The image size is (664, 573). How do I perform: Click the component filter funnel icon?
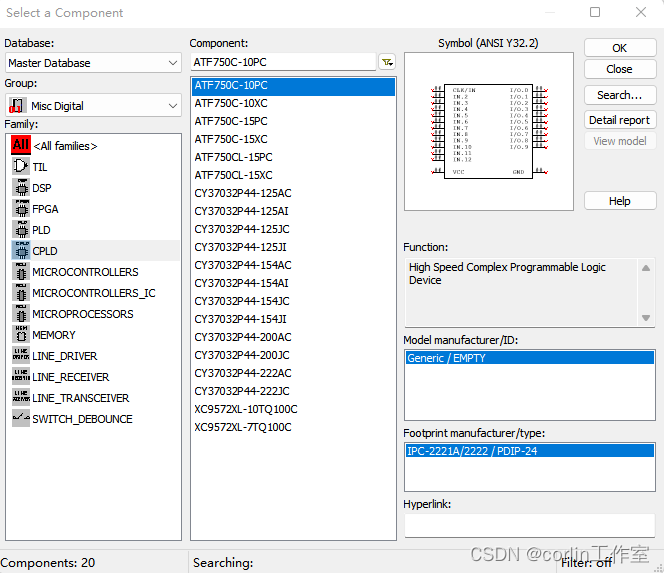[387, 62]
